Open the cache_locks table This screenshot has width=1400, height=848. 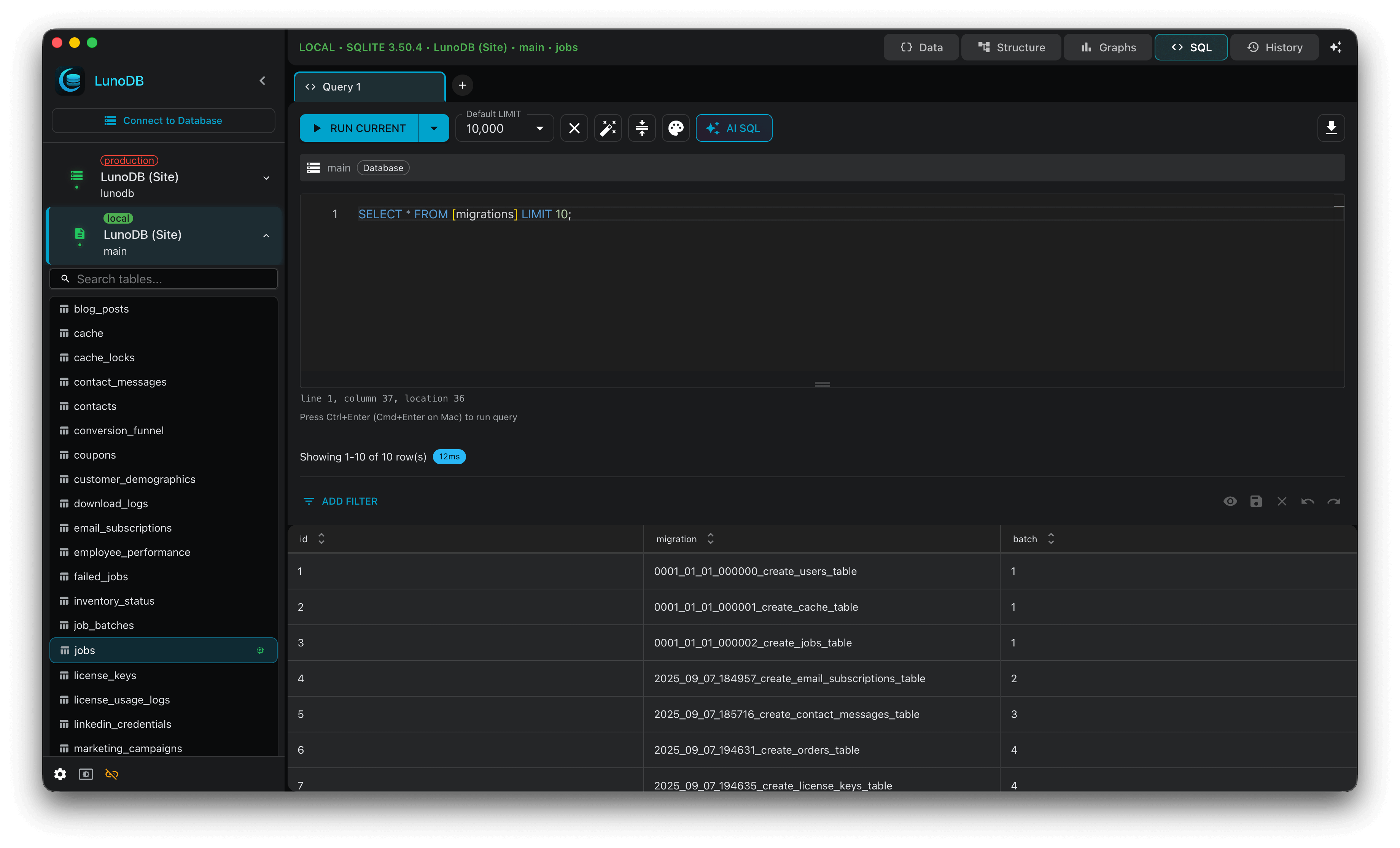coord(164,357)
